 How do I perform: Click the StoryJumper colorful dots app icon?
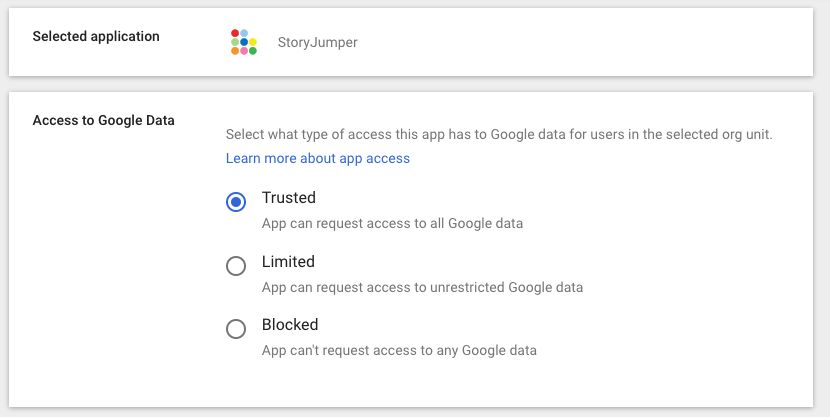pyautogui.click(x=244, y=42)
